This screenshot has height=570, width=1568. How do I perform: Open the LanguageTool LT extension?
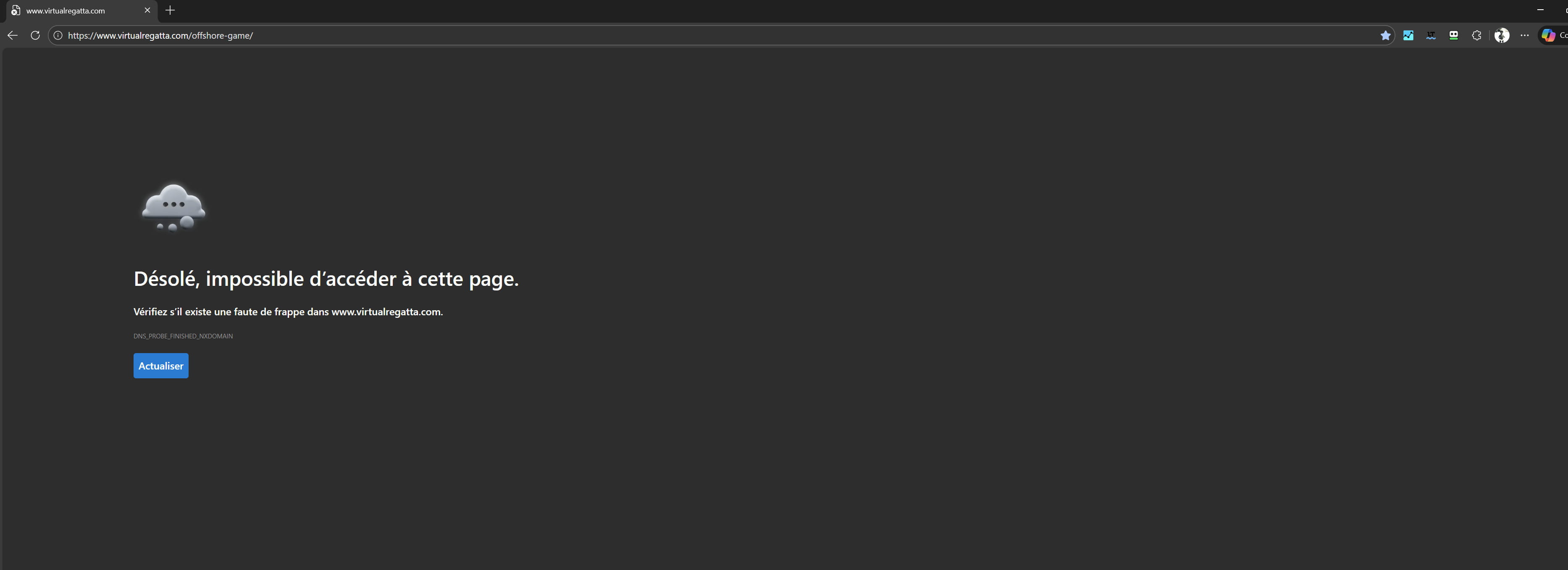point(1431,35)
